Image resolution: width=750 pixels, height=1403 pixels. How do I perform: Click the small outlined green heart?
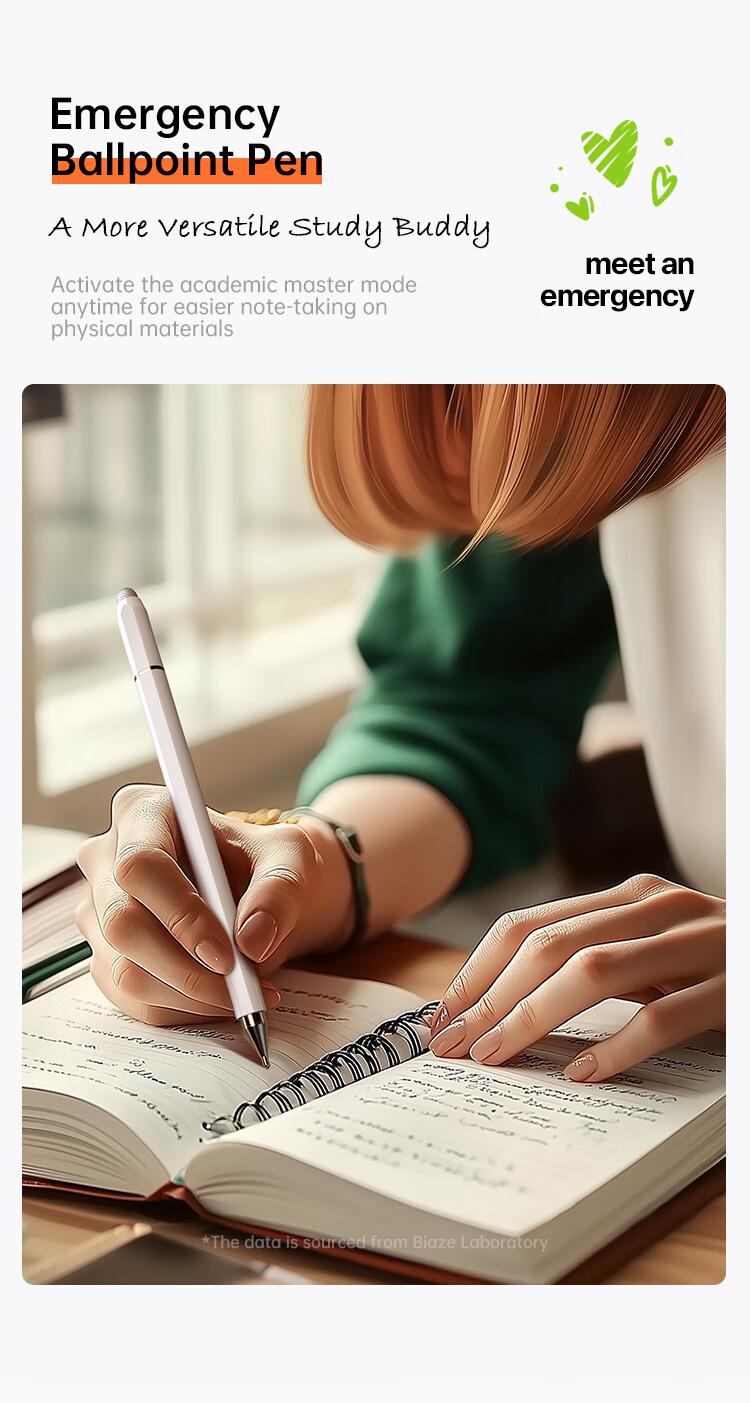pyautogui.click(x=664, y=185)
